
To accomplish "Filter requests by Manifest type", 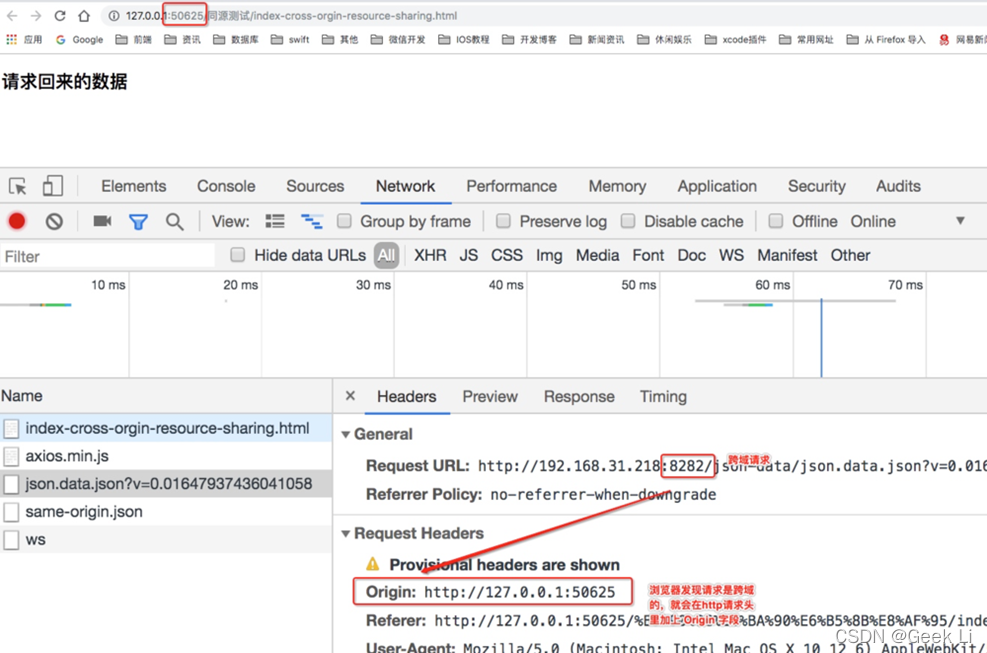I will [x=787, y=256].
